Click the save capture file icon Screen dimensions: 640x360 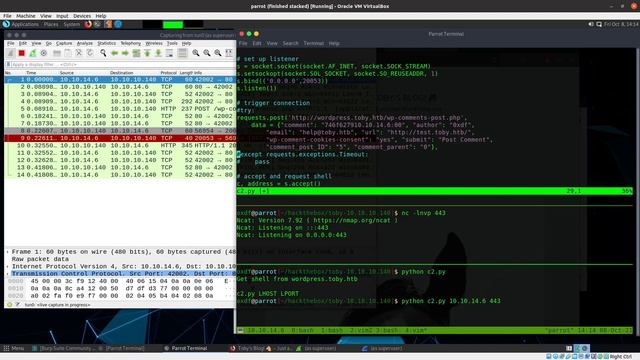tap(68, 53)
